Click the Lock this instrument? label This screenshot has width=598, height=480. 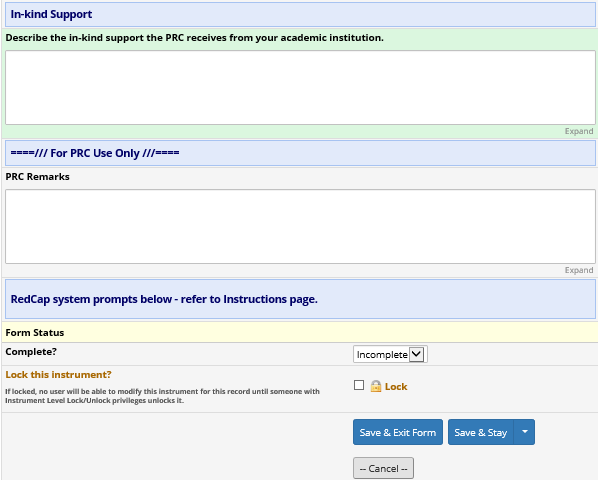tap(58, 375)
